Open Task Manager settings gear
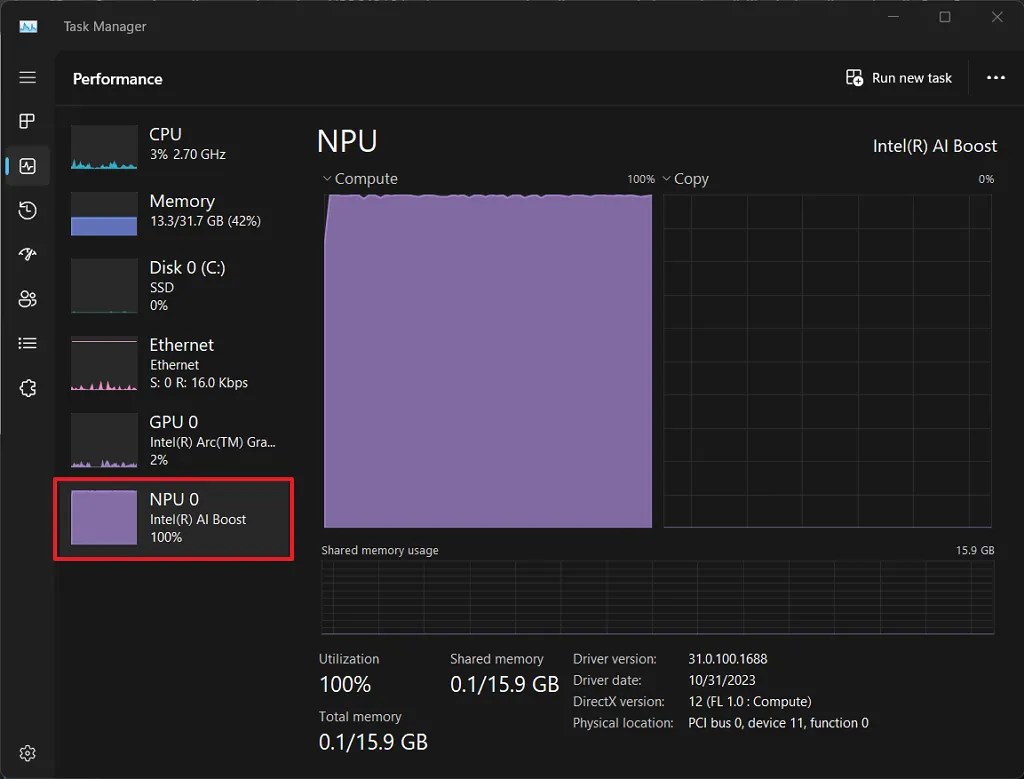 (x=27, y=753)
